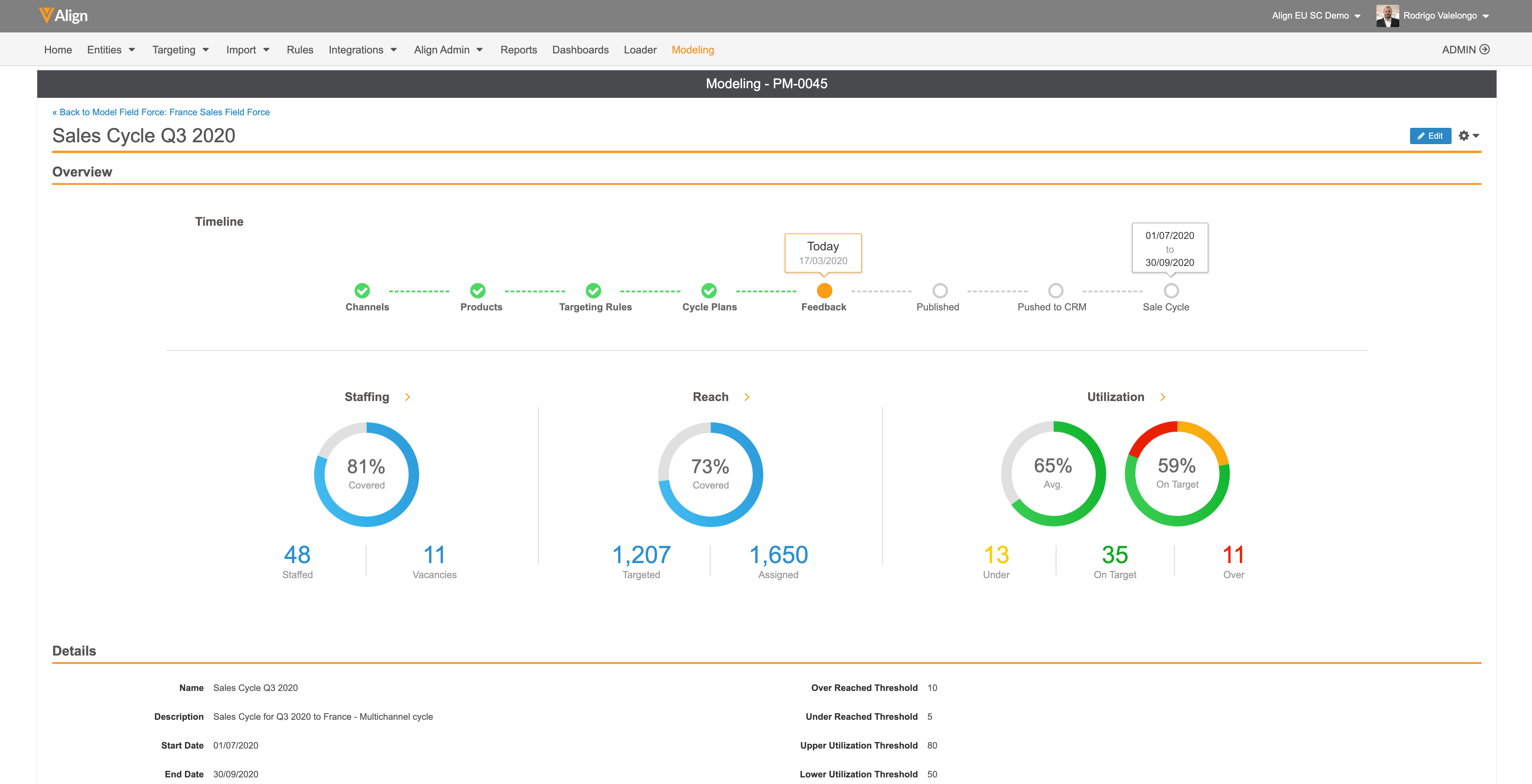Select the Published timeline step circle
This screenshot has width=1532, height=784.
coord(940,291)
